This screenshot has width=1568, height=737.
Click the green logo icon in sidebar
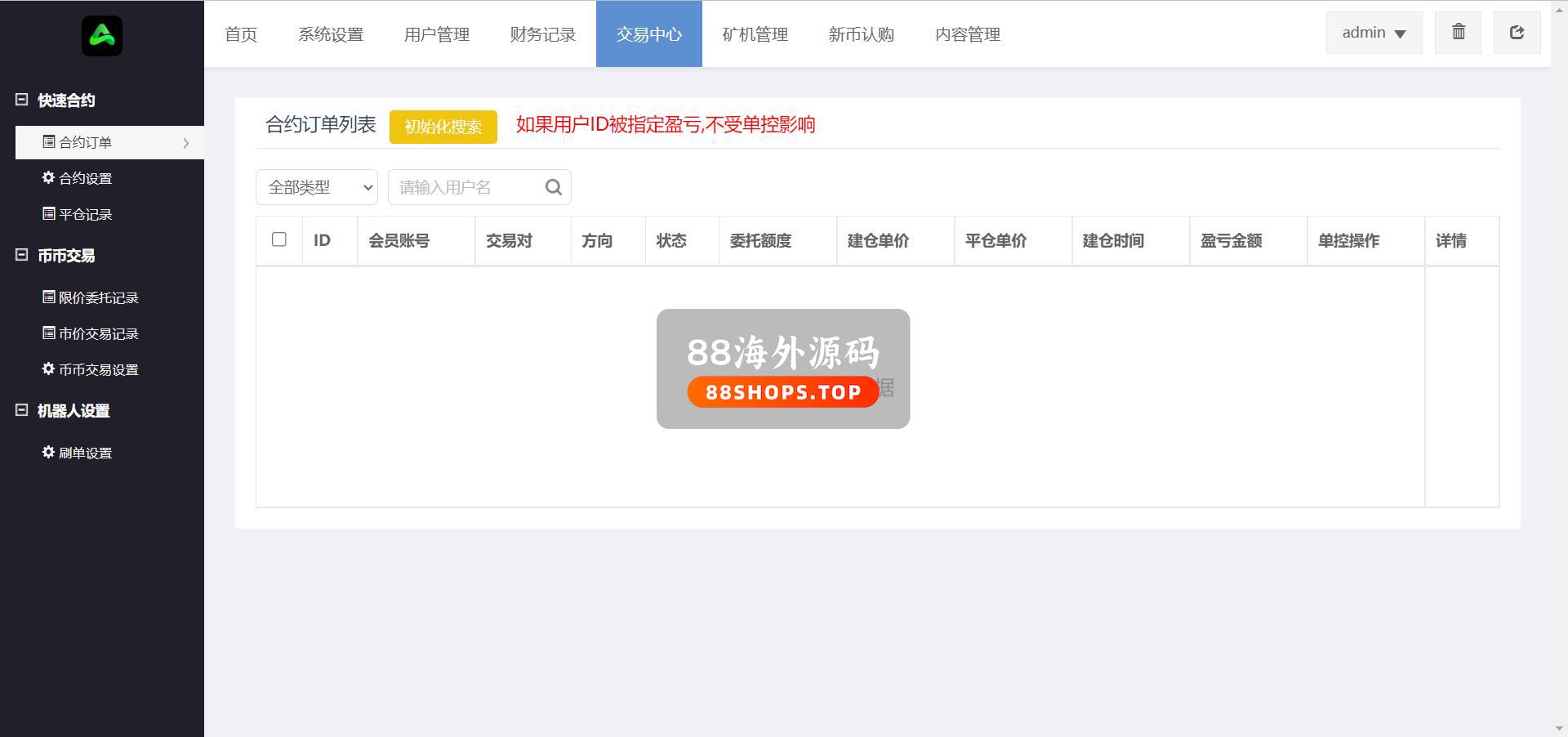point(102,36)
